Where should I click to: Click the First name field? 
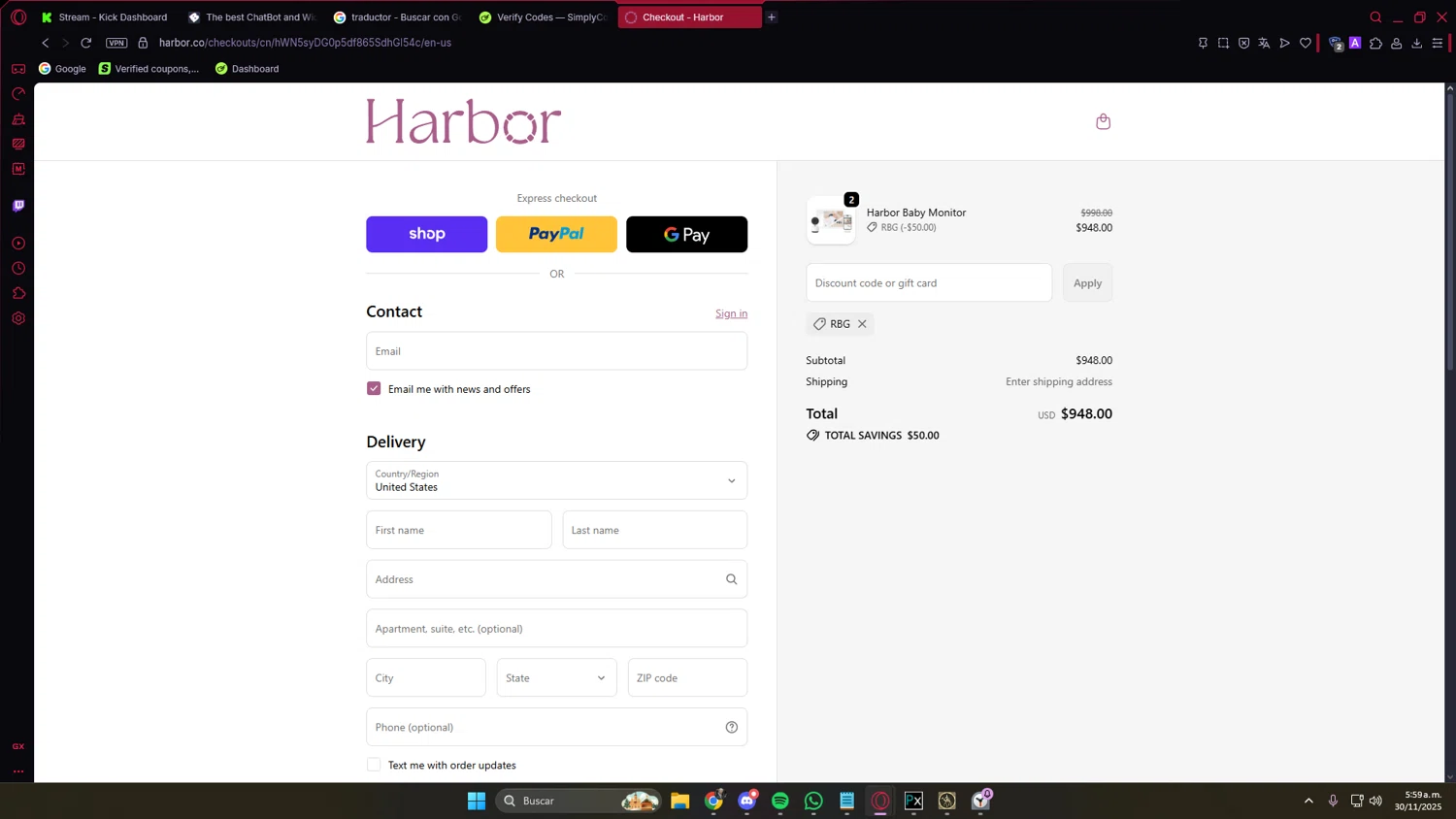tap(458, 530)
